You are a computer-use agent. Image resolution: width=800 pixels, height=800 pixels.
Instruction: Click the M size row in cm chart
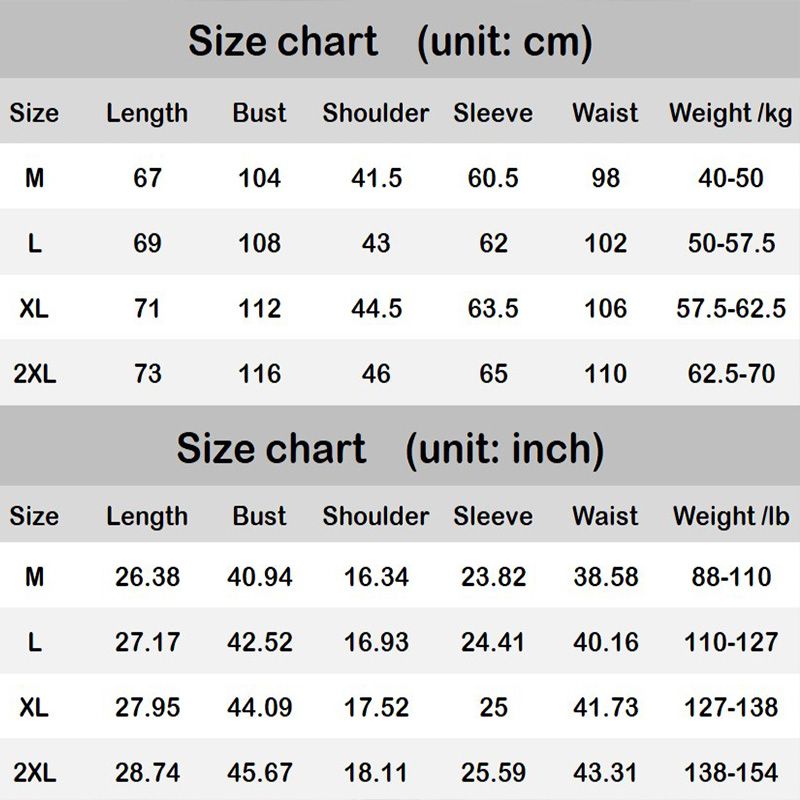[400, 177]
